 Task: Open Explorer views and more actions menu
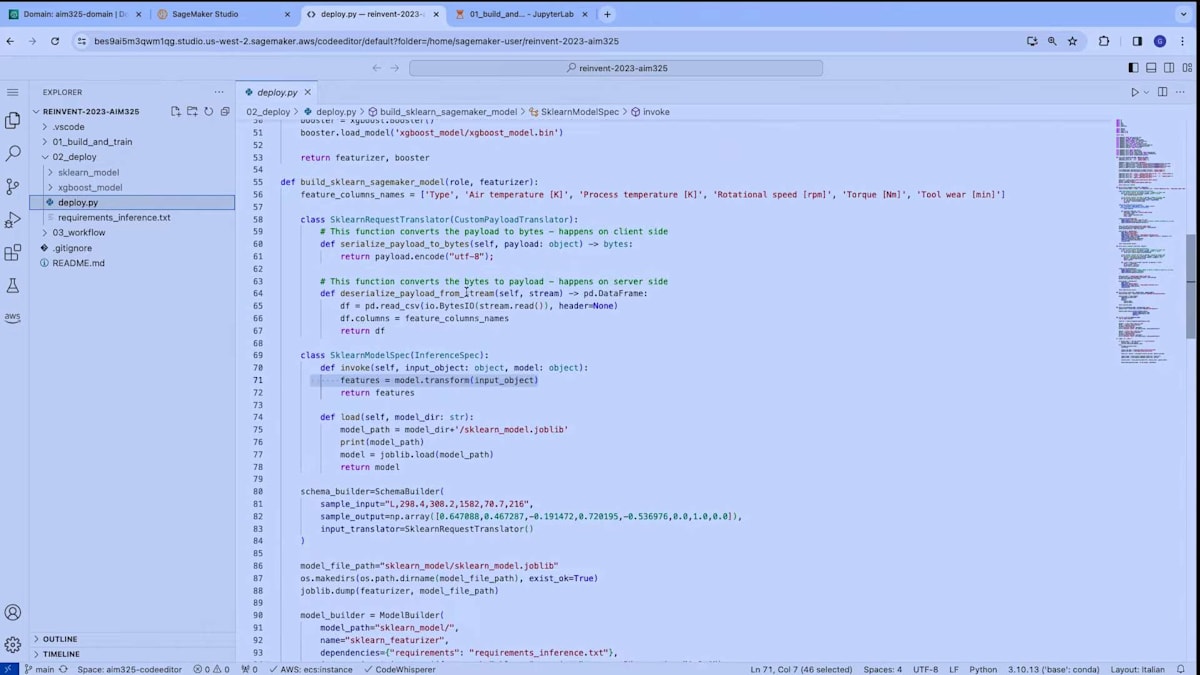pos(219,92)
